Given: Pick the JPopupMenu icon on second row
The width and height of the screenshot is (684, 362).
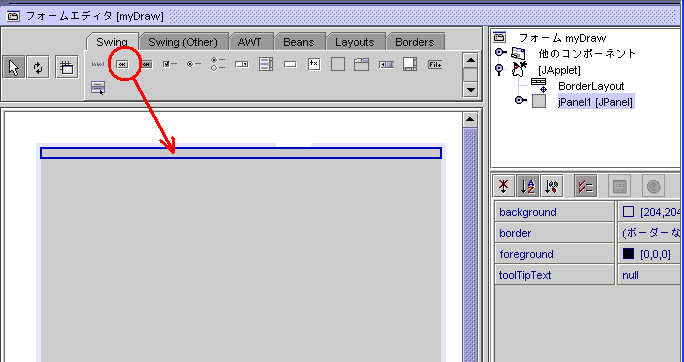Looking at the screenshot, I should (x=98, y=88).
